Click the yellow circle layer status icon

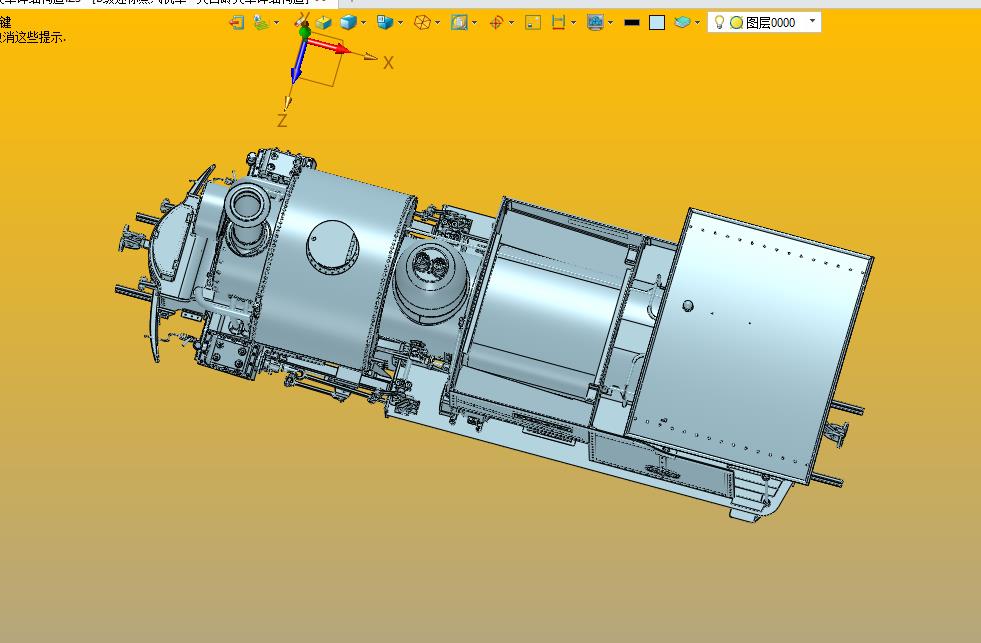pyautogui.click(x=736, y=23)
